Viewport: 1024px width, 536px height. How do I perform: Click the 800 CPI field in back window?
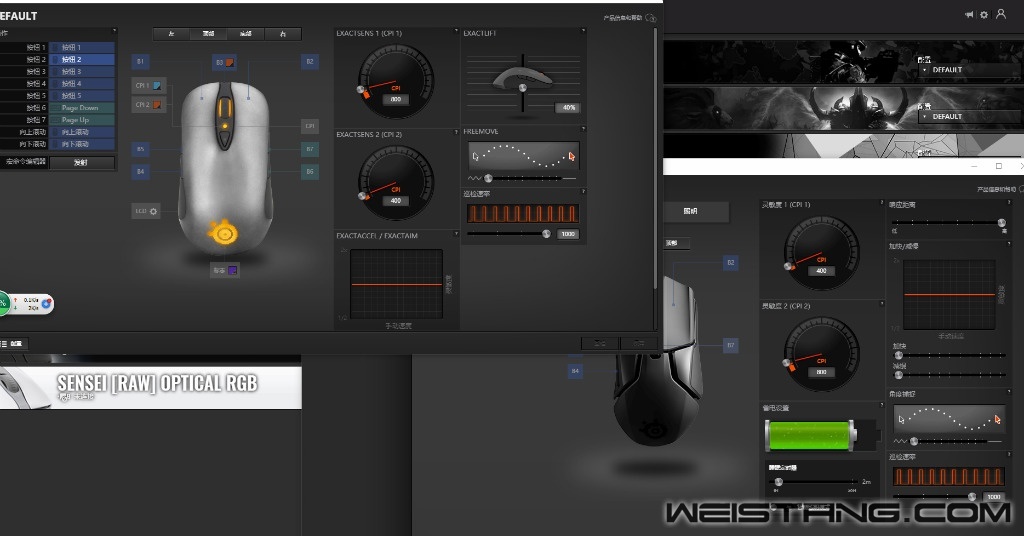[822, 371]
